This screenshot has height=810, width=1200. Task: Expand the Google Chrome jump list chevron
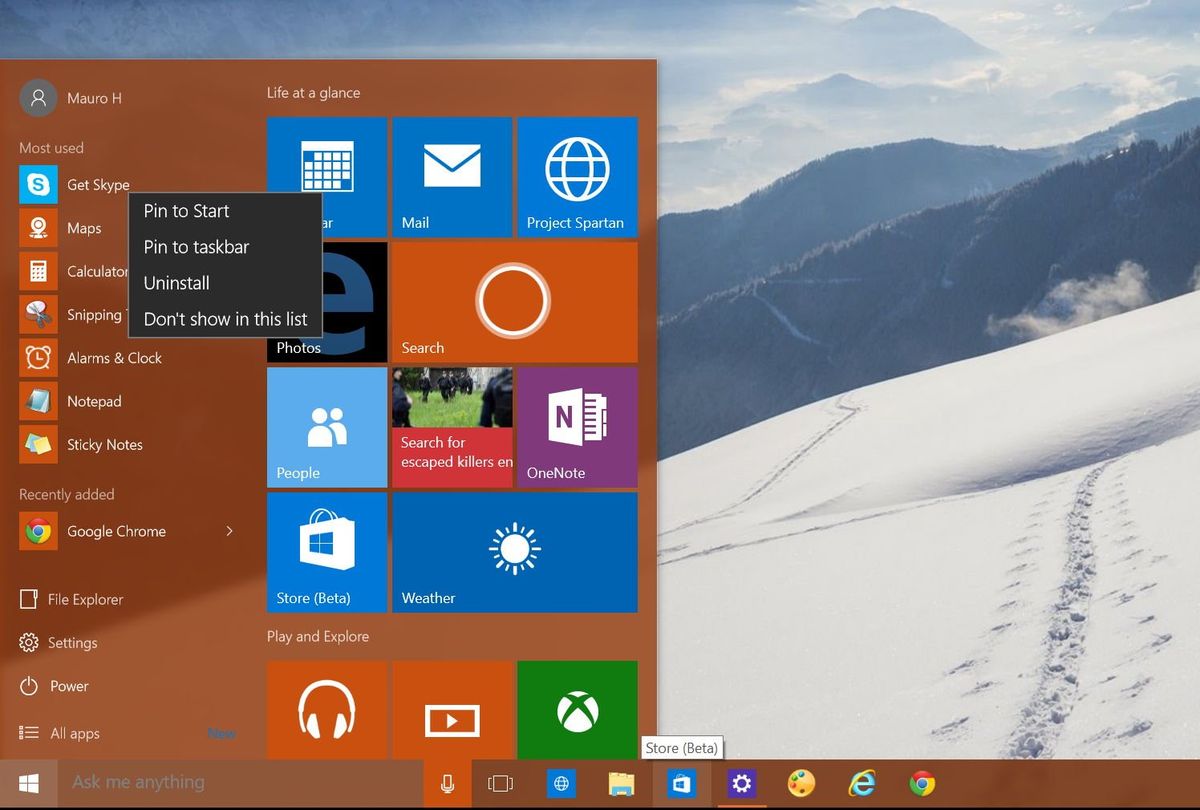[229, 531]
